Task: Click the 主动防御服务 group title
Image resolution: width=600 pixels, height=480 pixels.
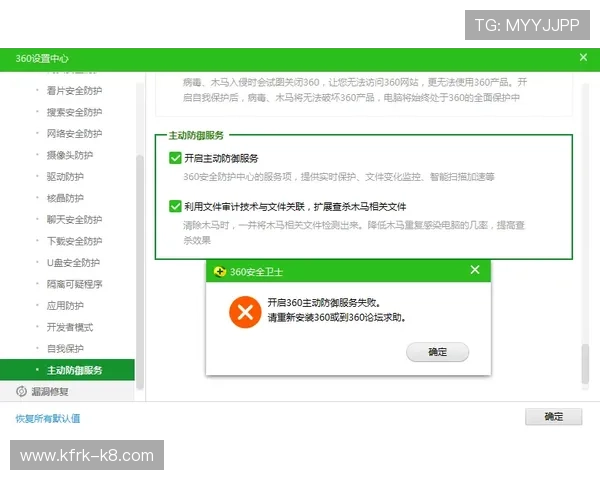Action: coord(196,135)
